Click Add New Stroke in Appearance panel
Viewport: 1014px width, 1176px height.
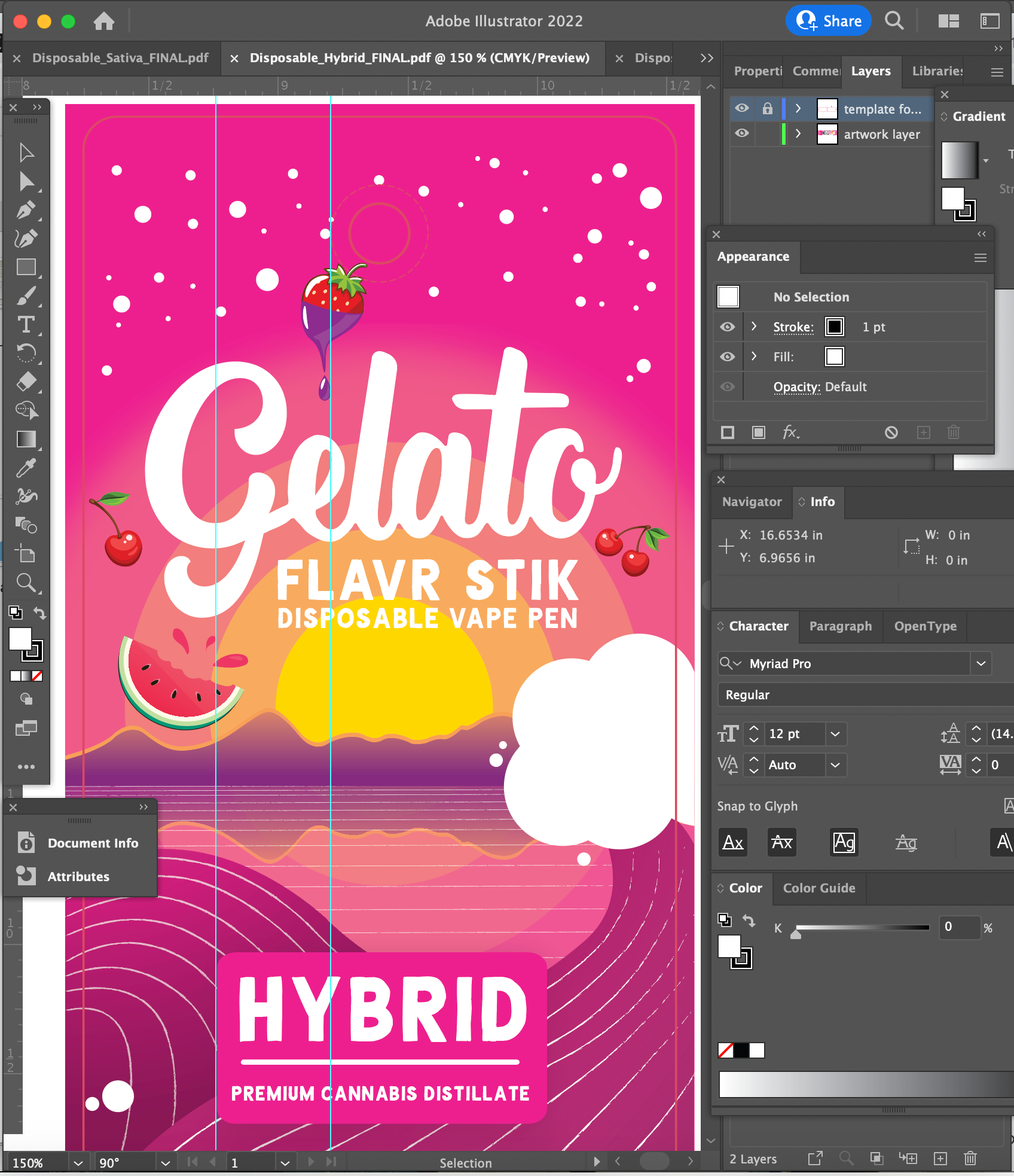tap(728, 432)
